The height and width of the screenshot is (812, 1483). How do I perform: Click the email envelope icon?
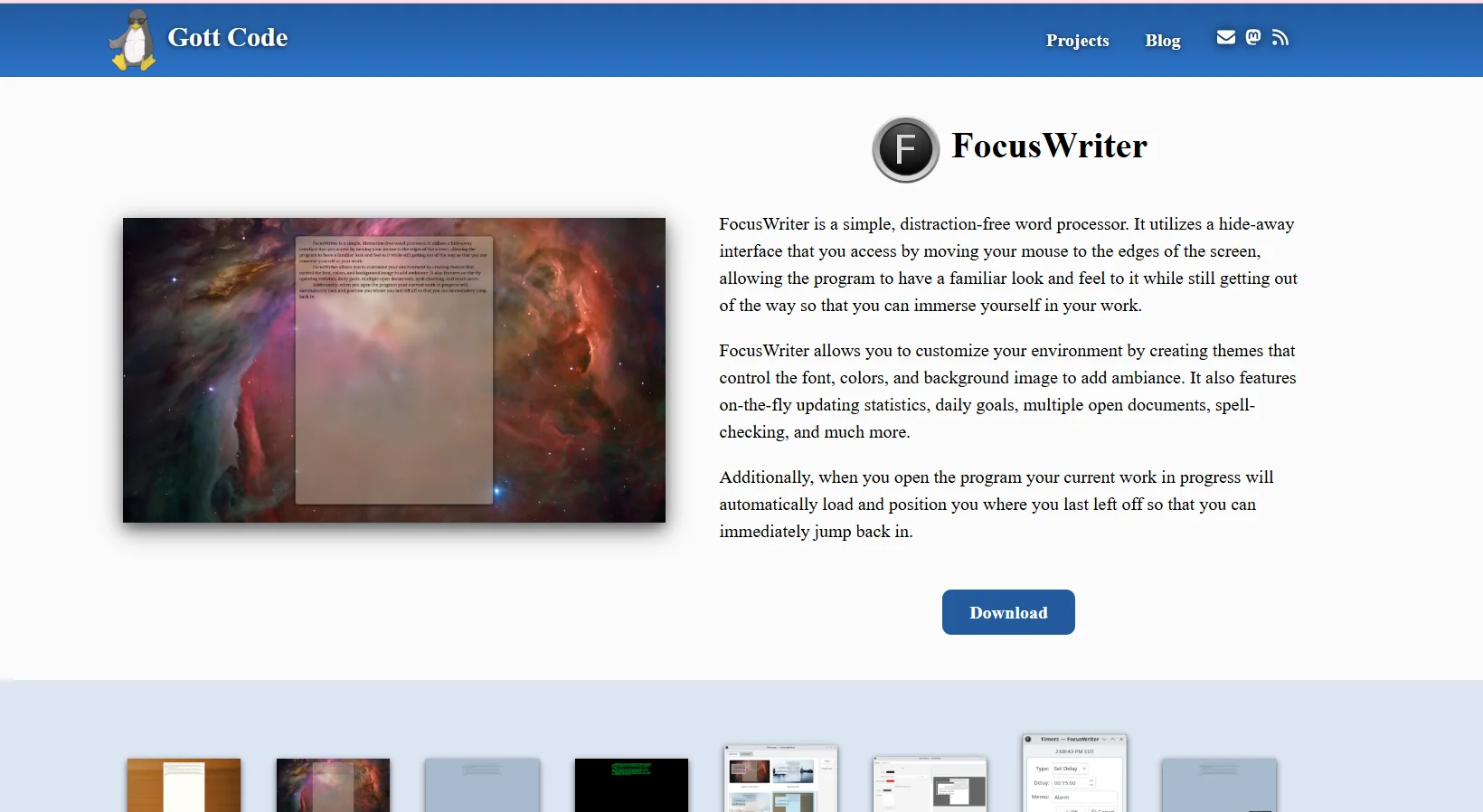point(1226,37)
